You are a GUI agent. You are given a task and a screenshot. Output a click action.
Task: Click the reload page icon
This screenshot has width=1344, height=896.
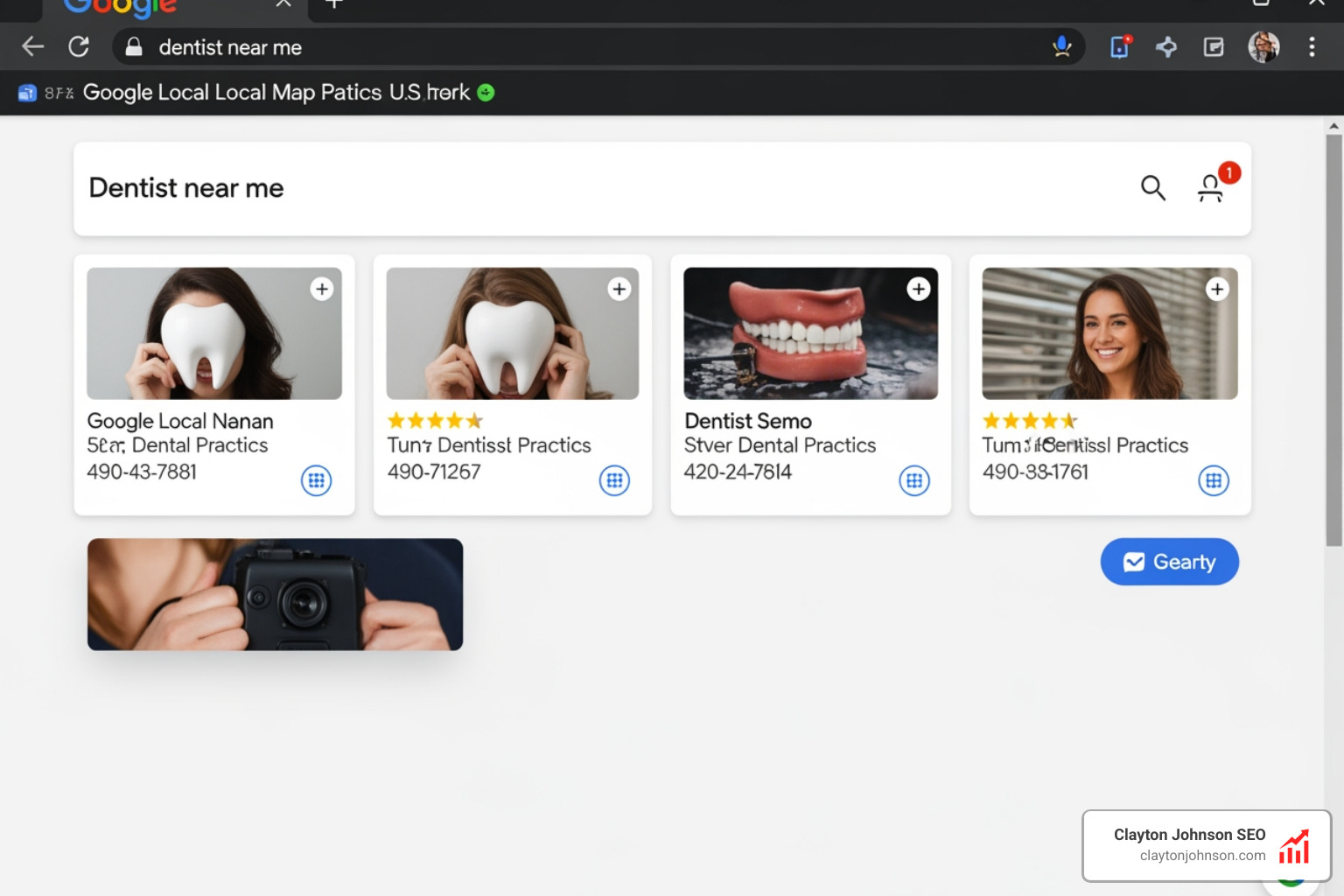(79, 46)
